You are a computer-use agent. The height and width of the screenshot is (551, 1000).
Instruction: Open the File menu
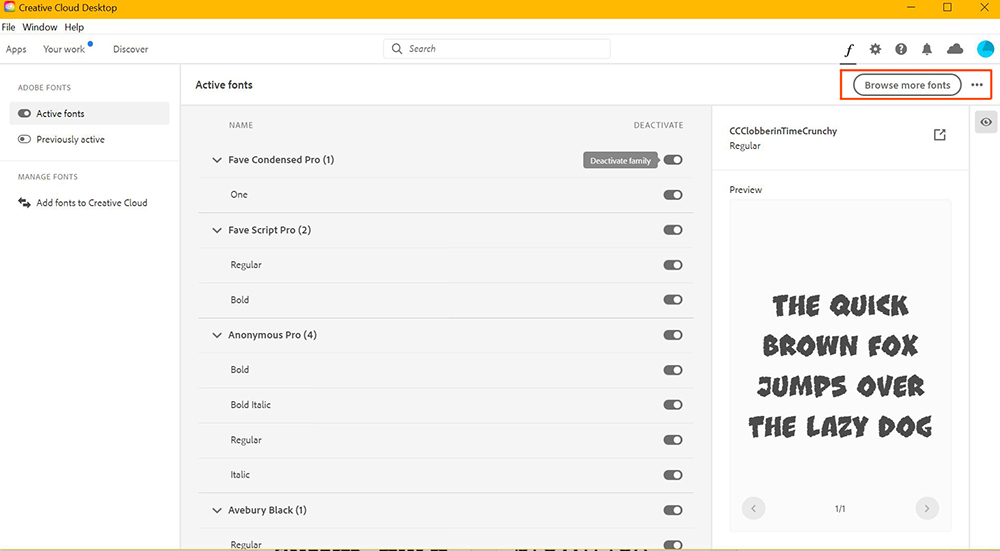(x=8, y=27)
